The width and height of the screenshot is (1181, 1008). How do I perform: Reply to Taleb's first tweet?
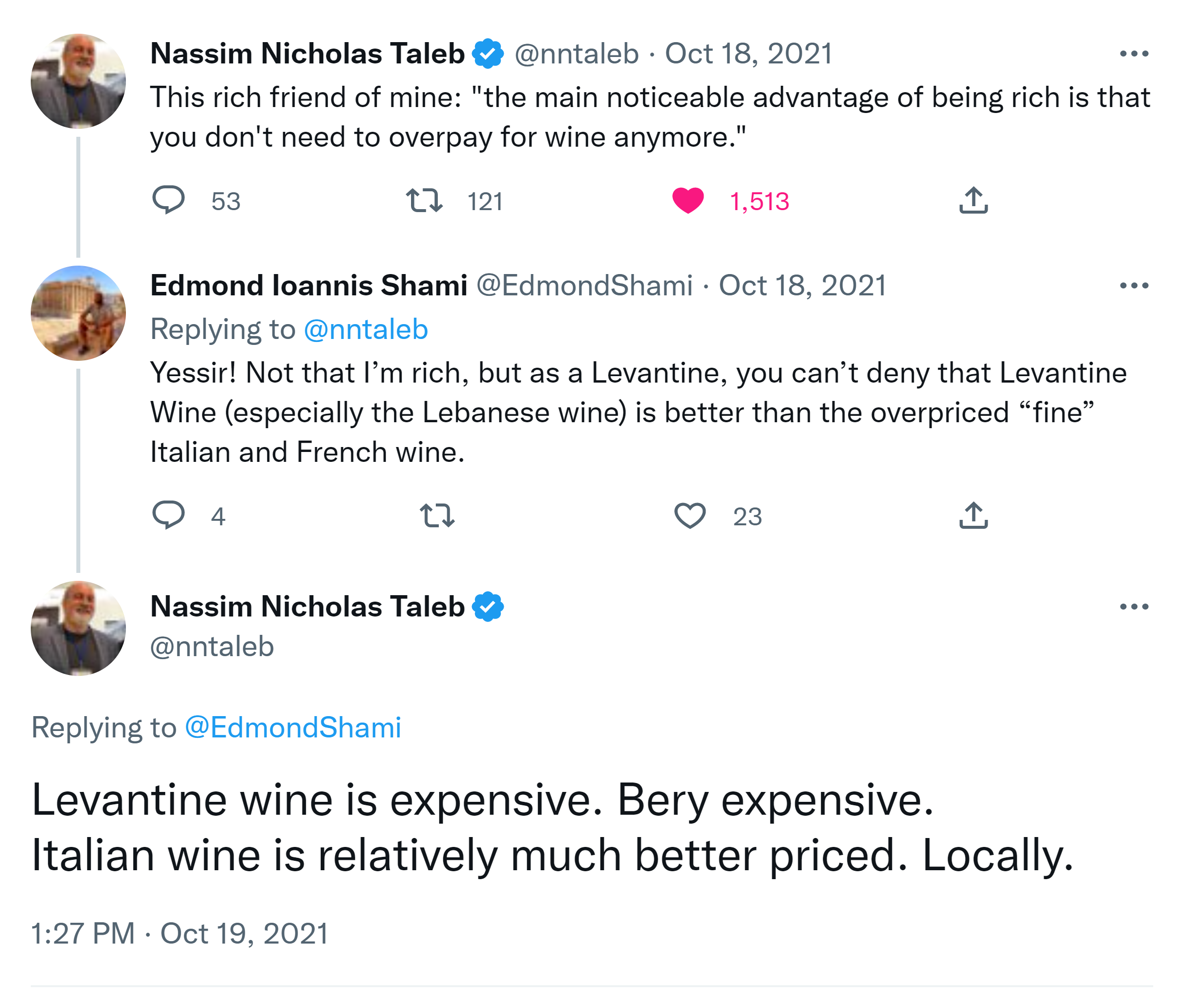[x=168, y=200]
